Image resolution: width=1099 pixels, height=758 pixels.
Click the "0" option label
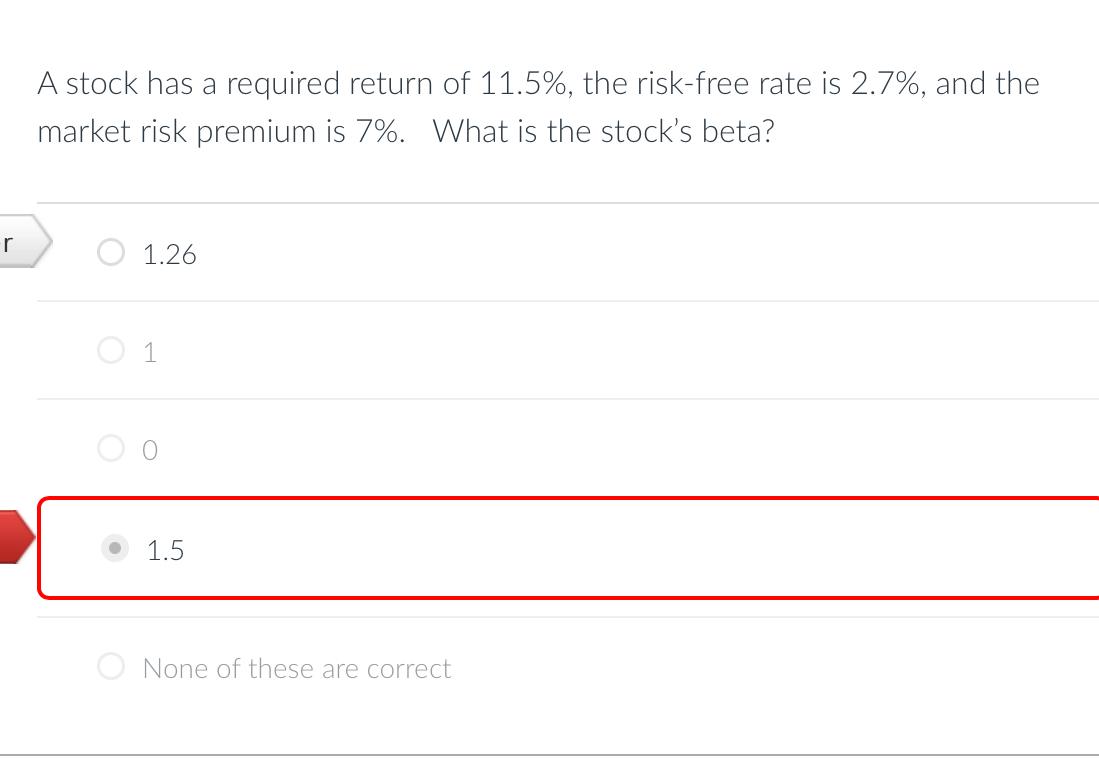click(x=149, y=450)
